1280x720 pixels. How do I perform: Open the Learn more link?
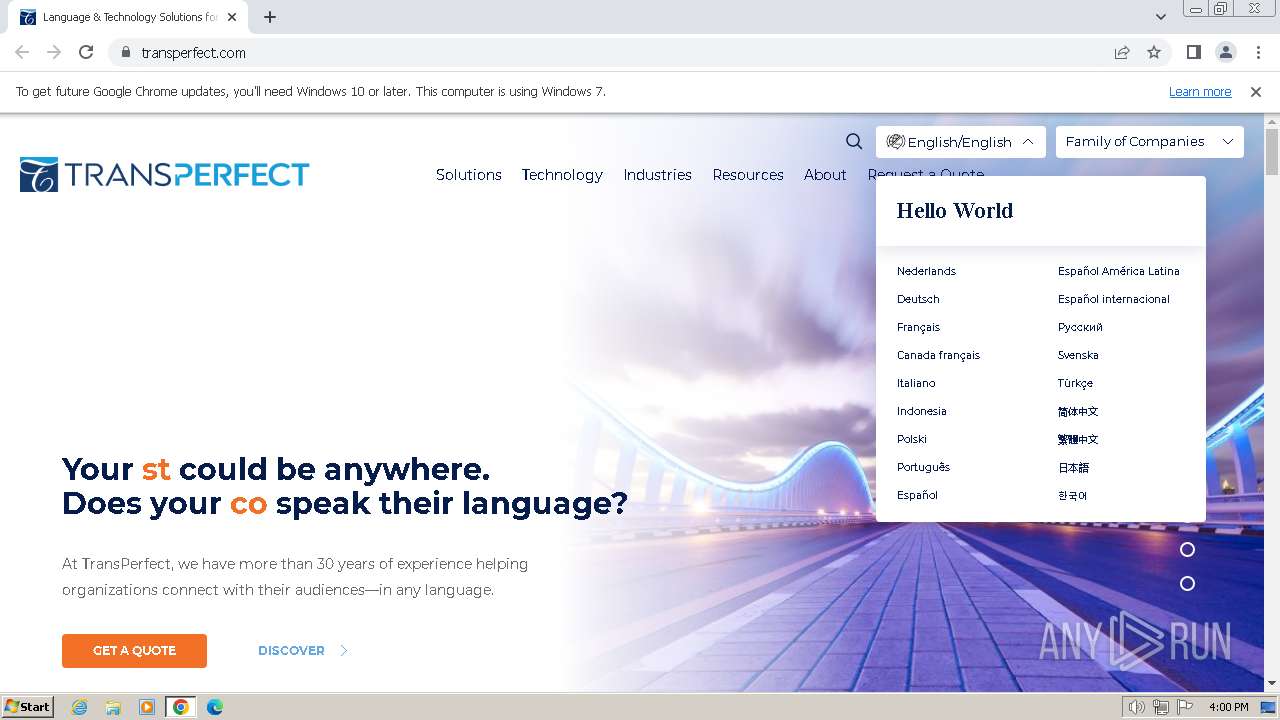(x=1200, y=92)
